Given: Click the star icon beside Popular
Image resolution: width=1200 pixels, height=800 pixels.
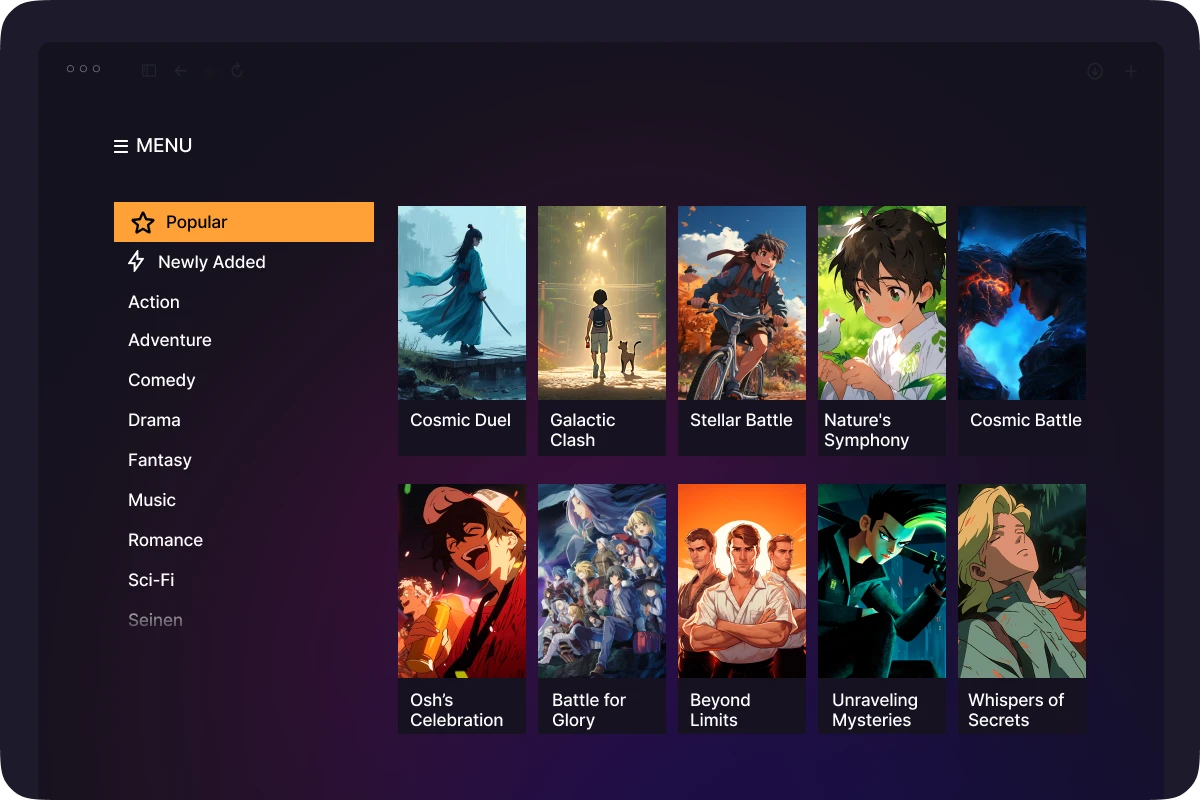Looking at the screenshot, I should pyautogui.click(x=143, y=221).
